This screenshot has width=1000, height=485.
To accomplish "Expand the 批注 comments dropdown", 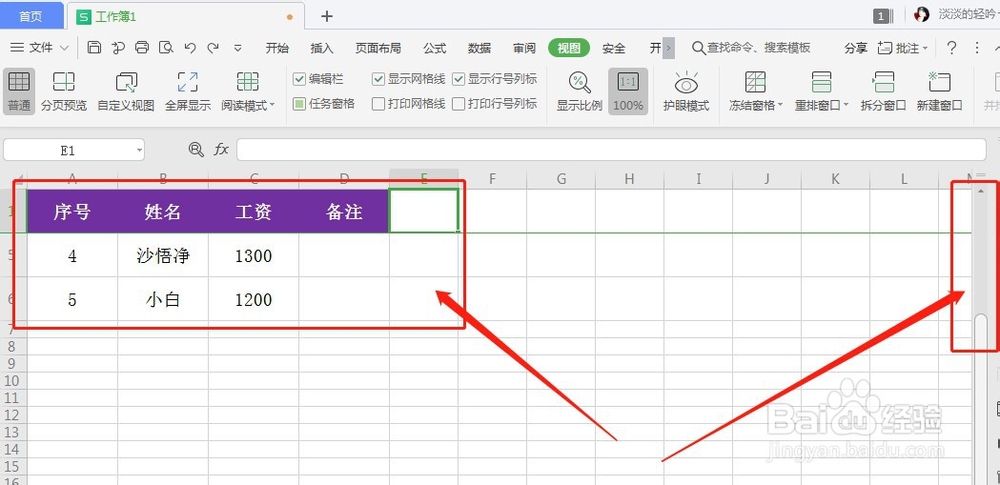I will [x=925, y=48].
